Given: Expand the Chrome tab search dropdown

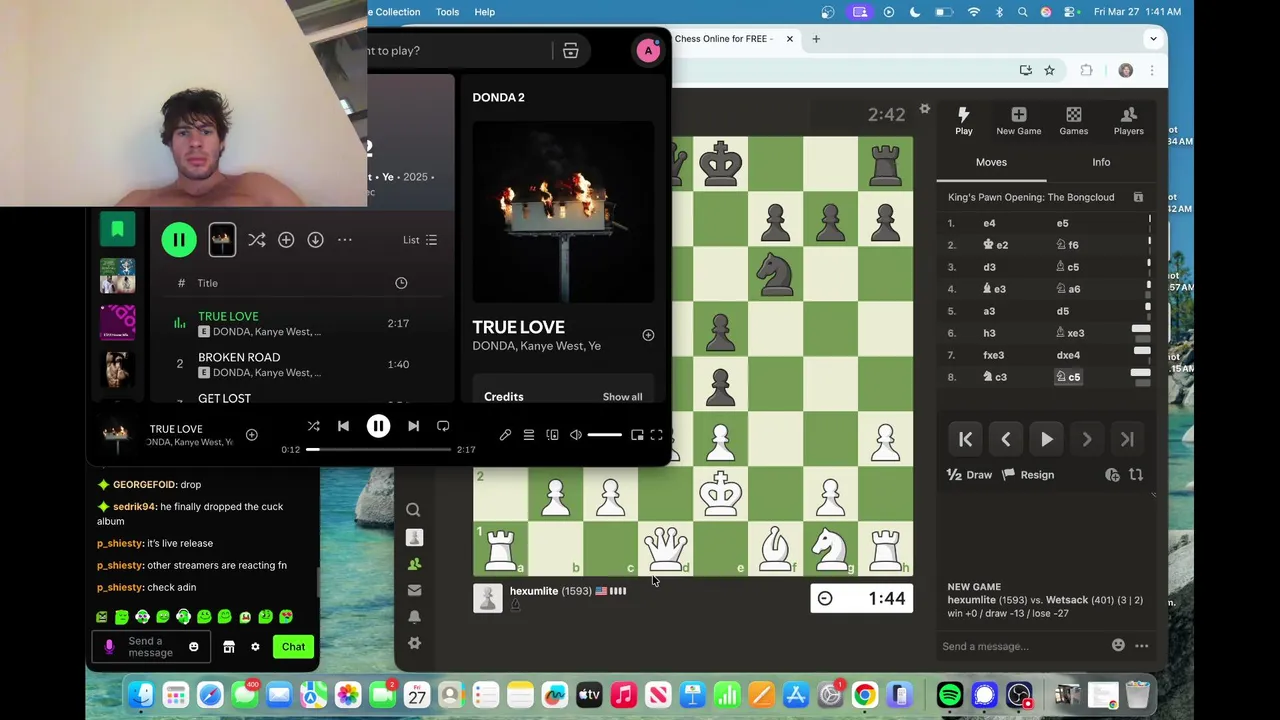Looking at the screenshot, I should 1153,39.
